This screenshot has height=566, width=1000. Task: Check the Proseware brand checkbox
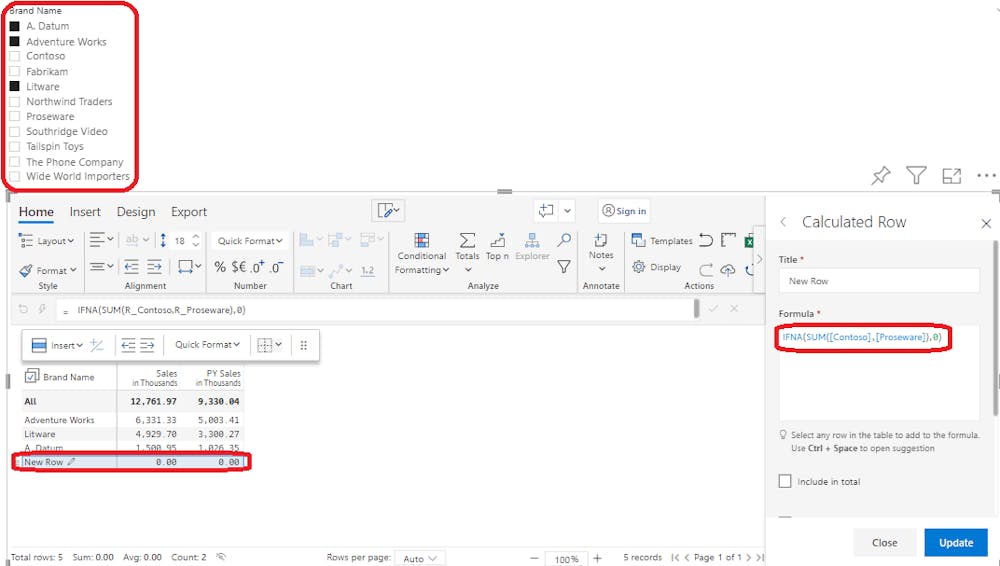pyautogui.click(x=15, y=116)
